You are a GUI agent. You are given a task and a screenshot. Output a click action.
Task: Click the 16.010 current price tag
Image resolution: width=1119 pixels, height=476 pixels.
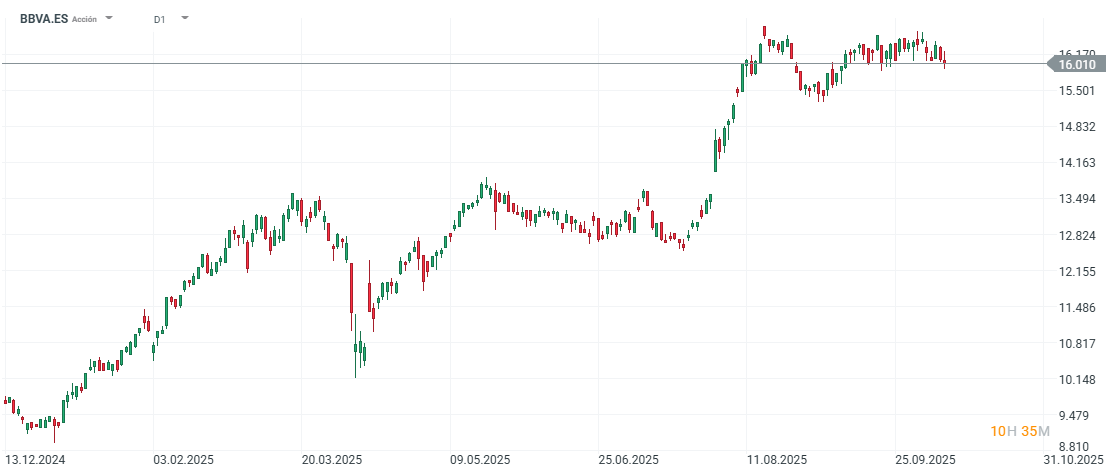point(1076,64)
